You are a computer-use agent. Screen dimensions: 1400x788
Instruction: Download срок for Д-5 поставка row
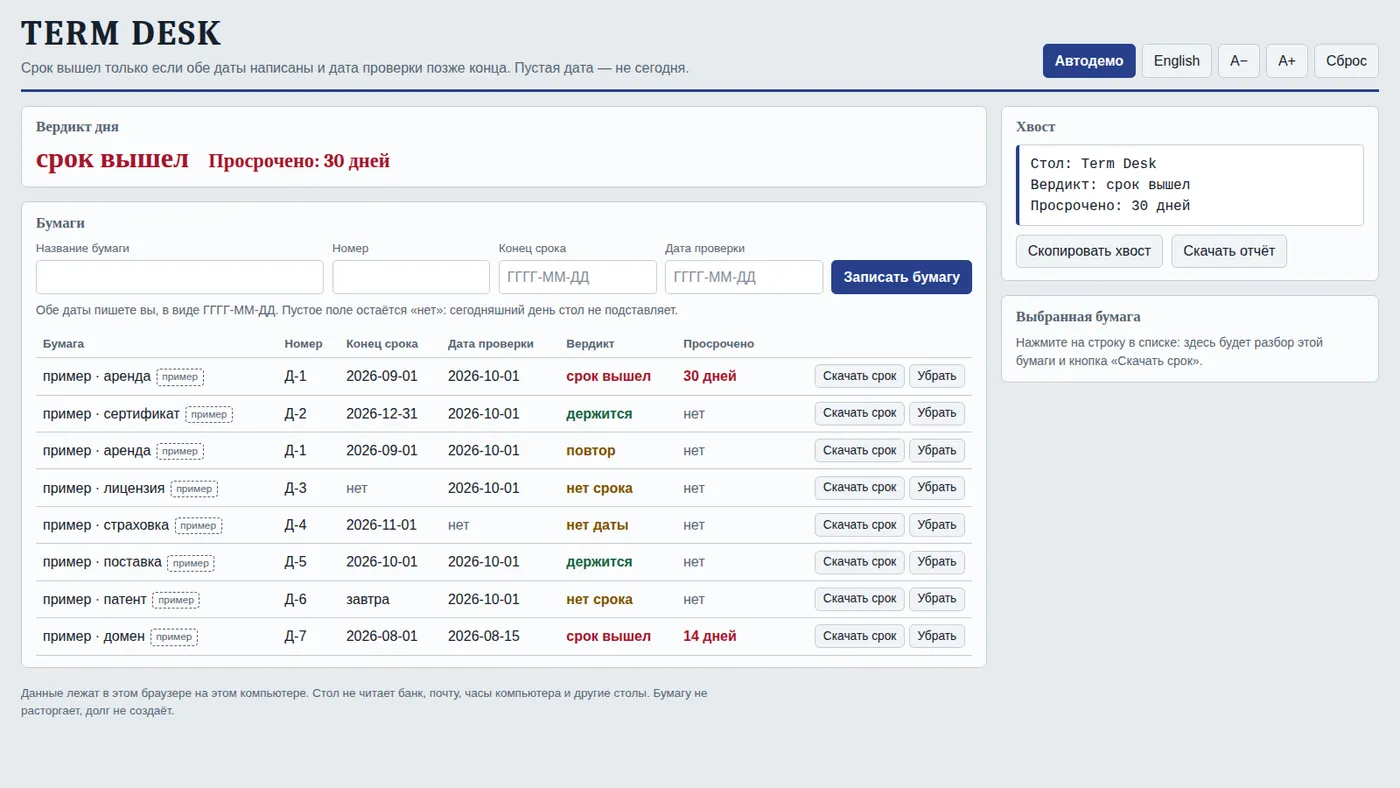(x=860, y=561)
